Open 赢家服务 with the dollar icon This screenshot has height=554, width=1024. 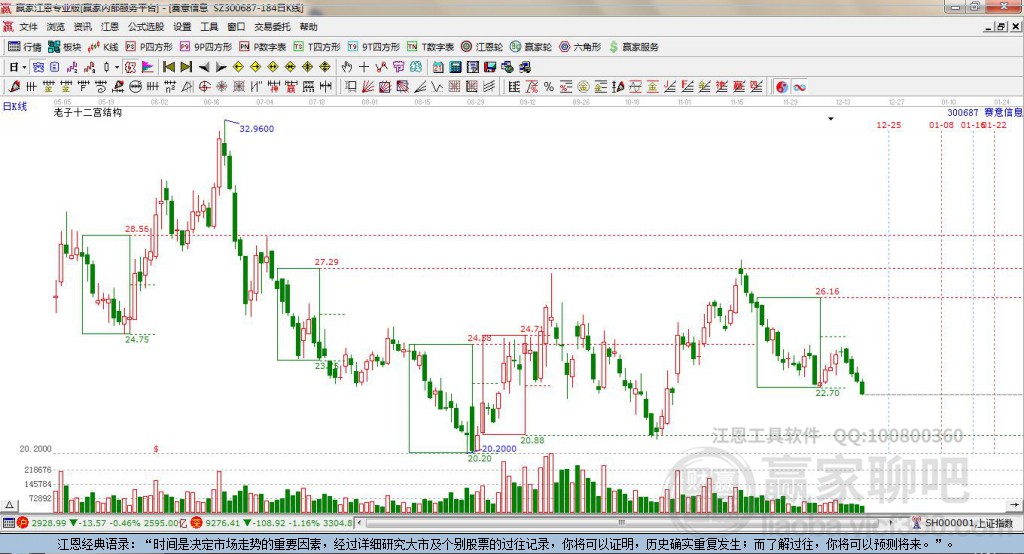[633, 47]
